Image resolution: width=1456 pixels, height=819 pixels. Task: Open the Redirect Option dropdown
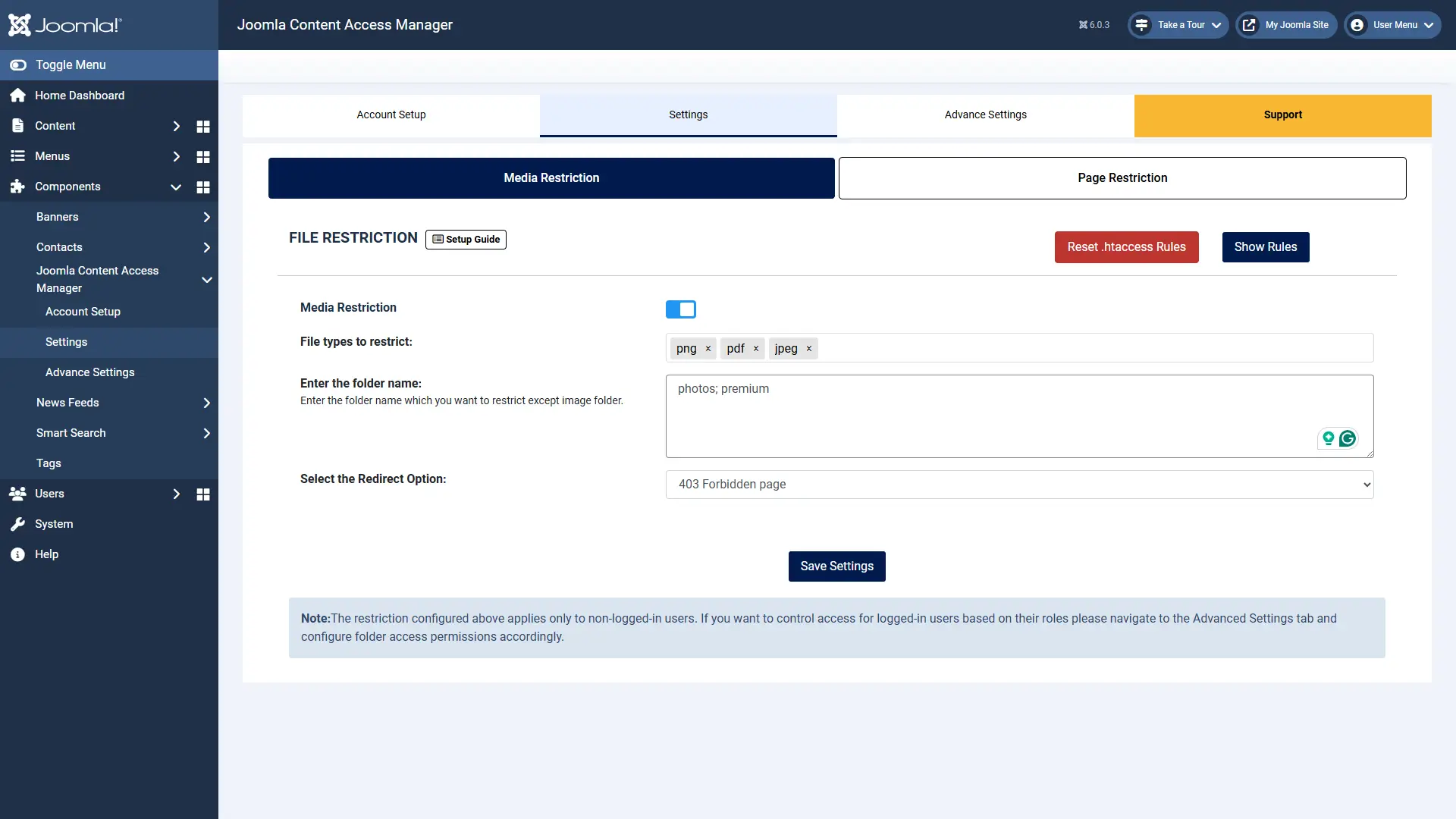[x=1019, y=485]
